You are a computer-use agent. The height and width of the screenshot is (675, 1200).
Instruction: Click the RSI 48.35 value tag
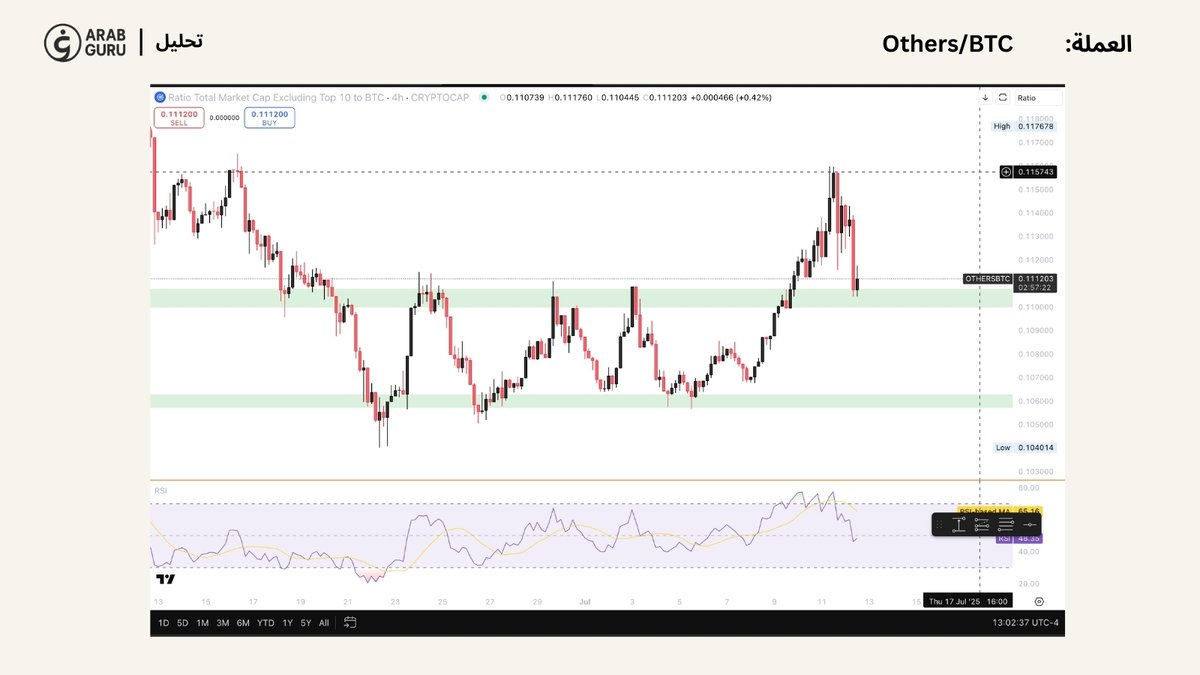pos(1018,538)
